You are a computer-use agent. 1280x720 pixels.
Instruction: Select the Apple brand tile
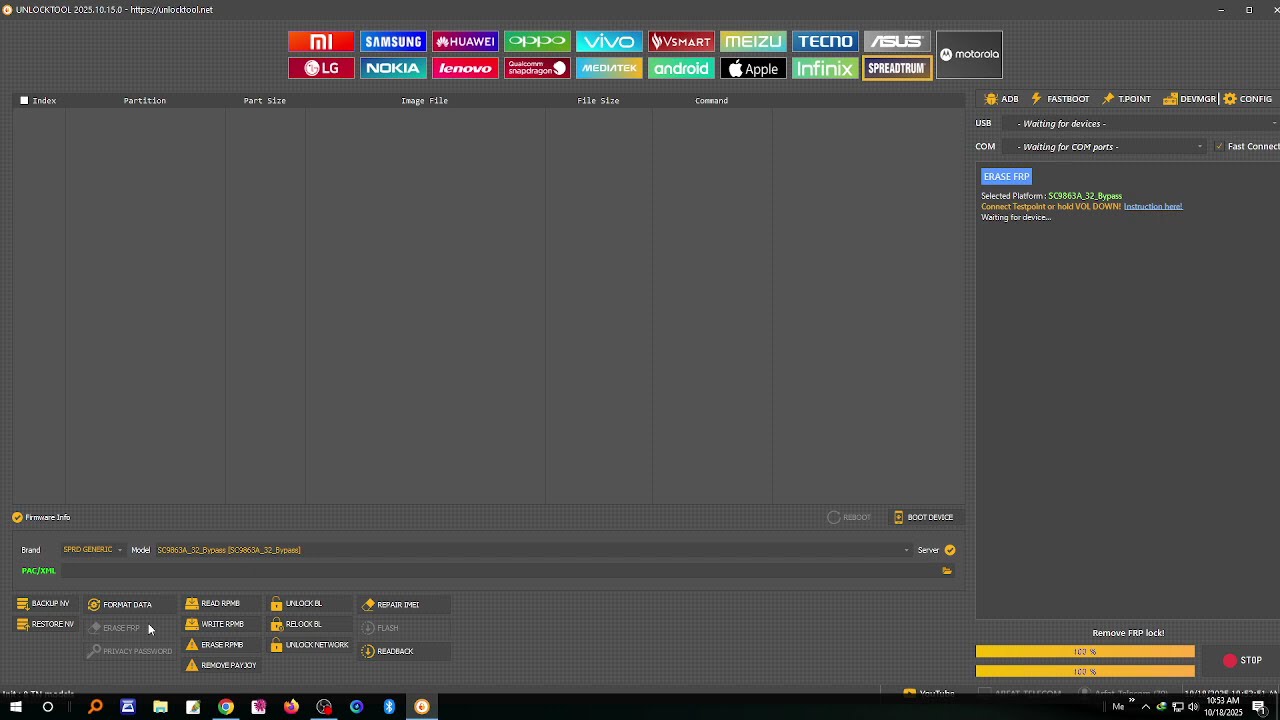[753, 68]
